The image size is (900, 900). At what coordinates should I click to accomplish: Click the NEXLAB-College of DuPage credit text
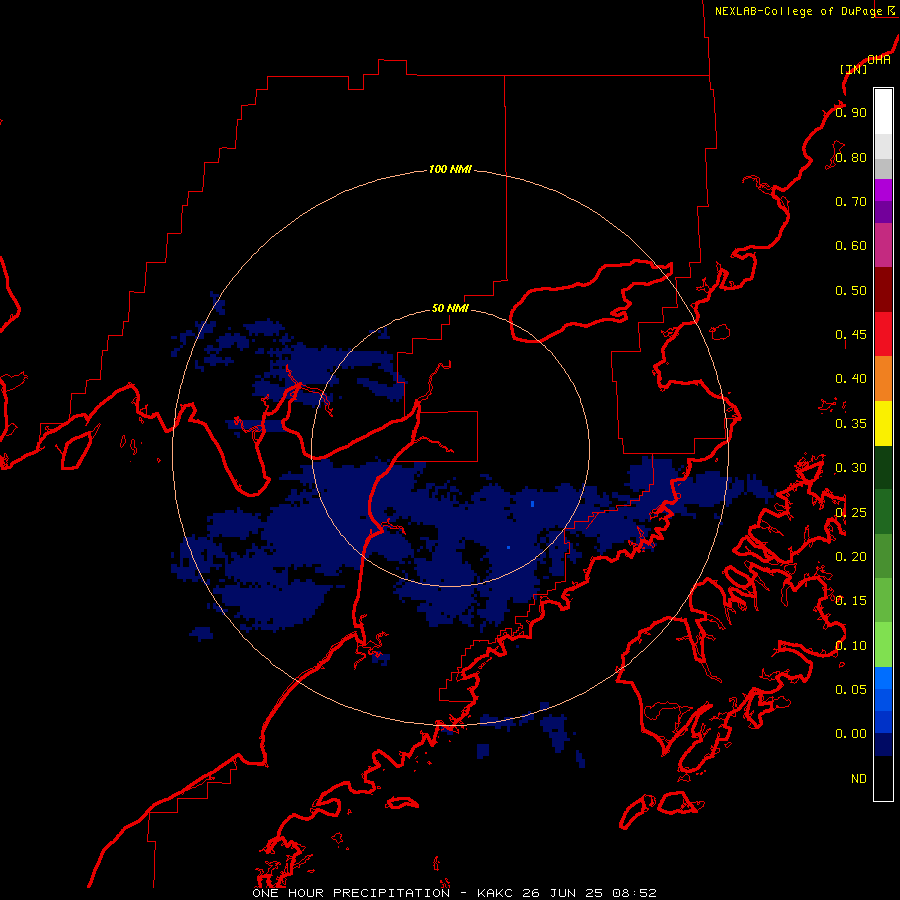coord(798,11)
